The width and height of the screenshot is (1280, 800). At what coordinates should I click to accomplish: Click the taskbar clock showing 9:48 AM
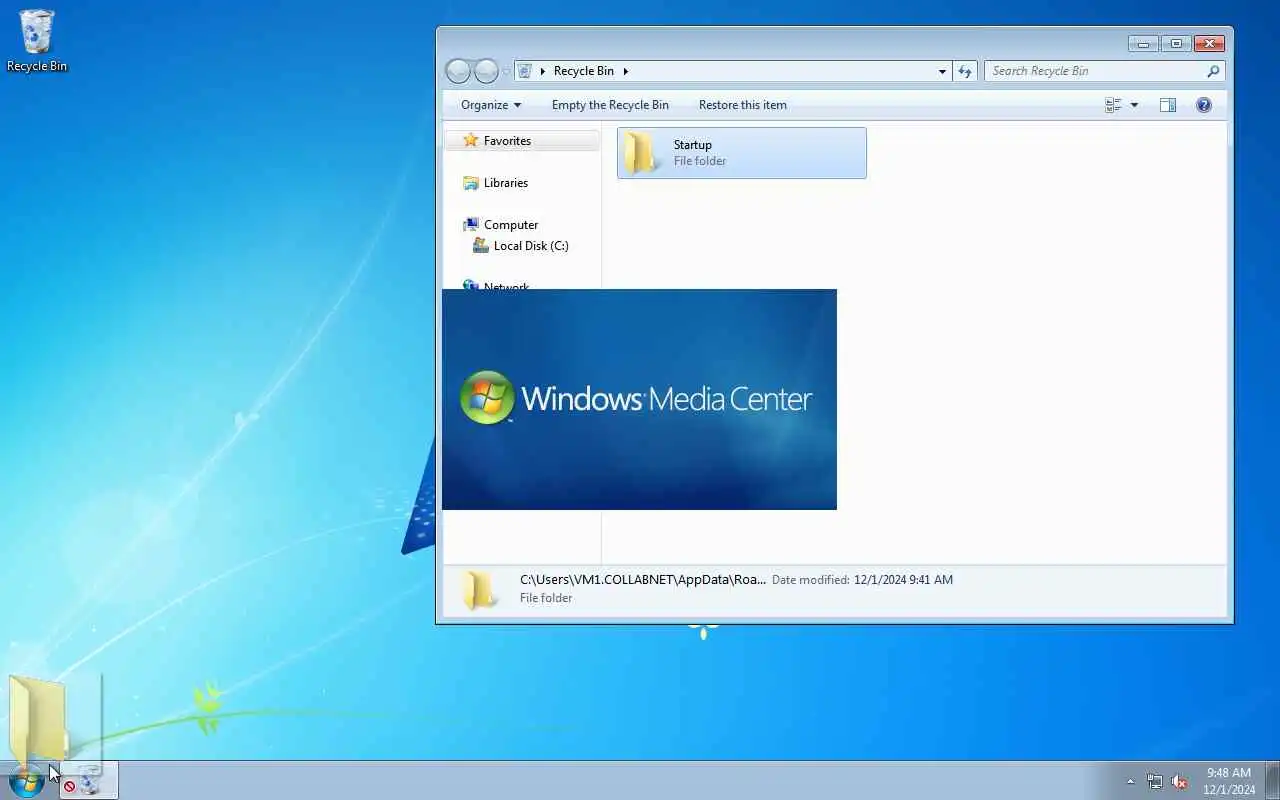pos(1229,781)
